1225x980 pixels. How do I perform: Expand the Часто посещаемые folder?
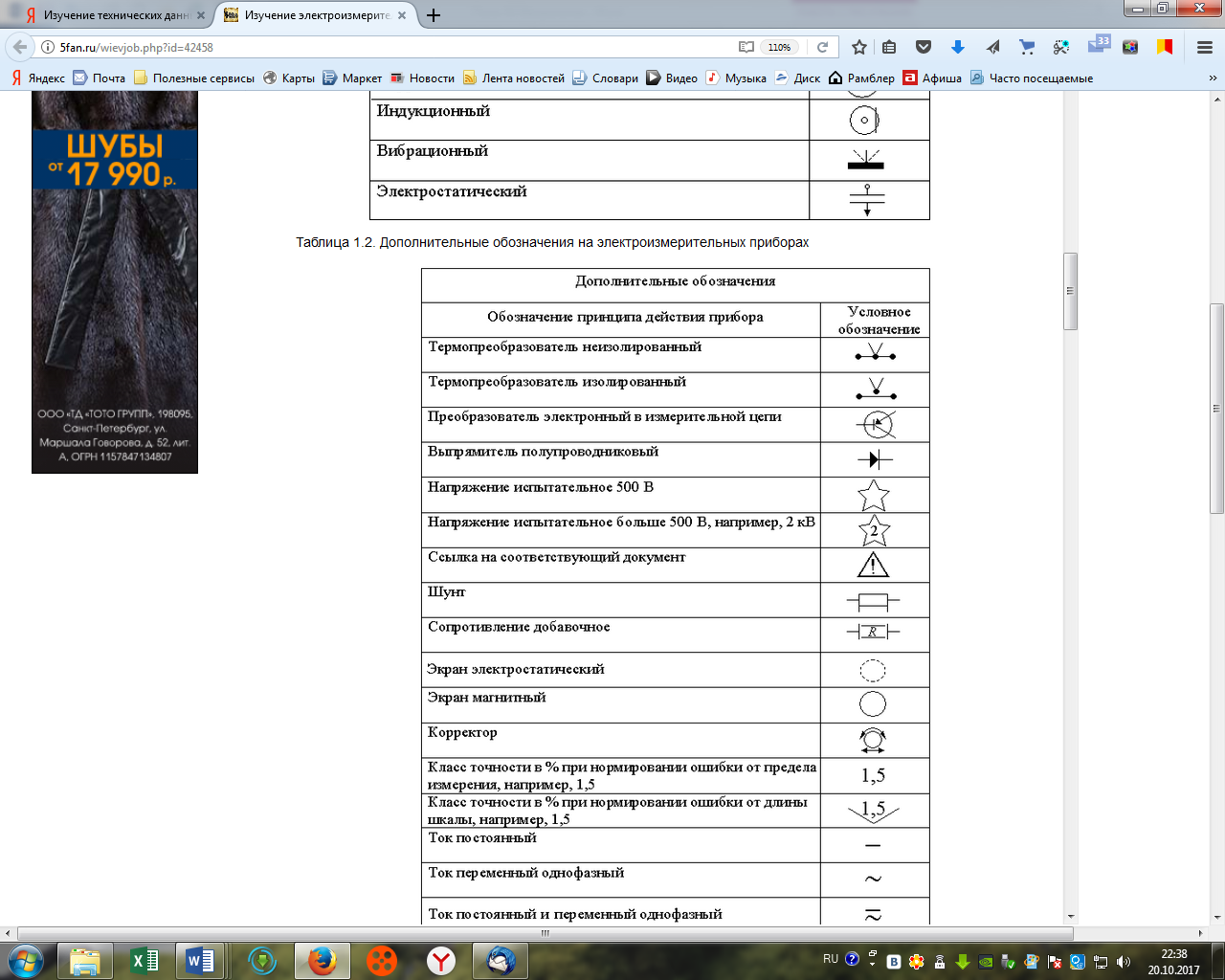click(x=1032, y=78)
